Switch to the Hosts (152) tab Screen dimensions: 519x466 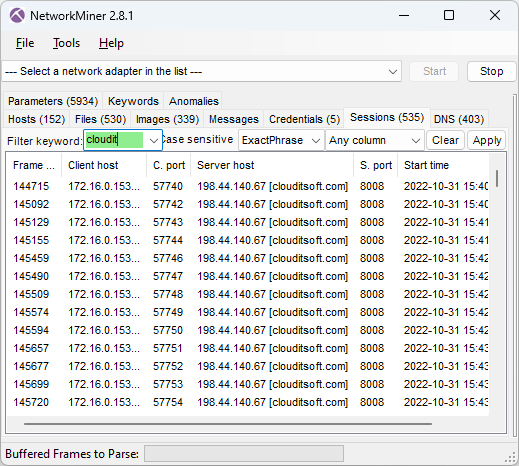[37, 119]
